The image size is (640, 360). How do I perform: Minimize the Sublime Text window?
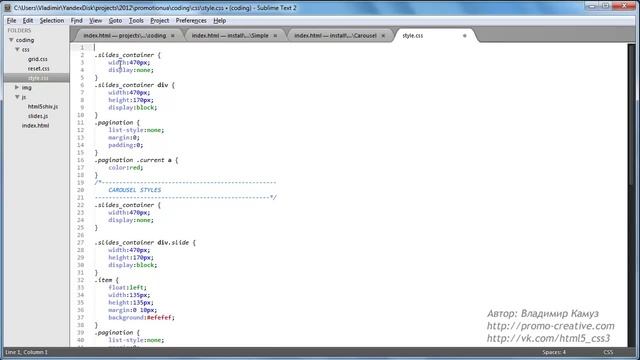[591, 6]
